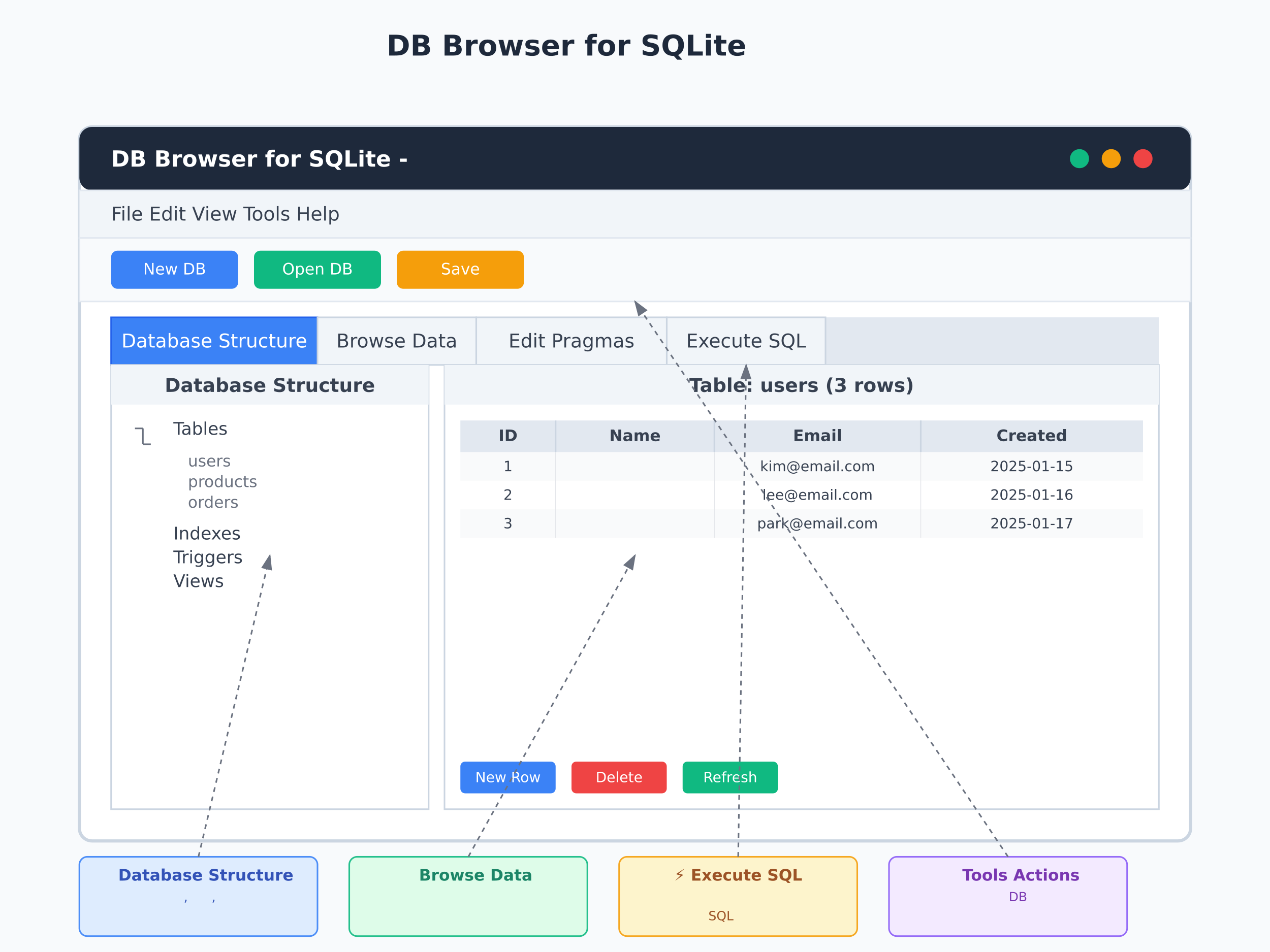Sort by the Created column header
This screenshot has height=952, width=1270.
coord(1031,436)
